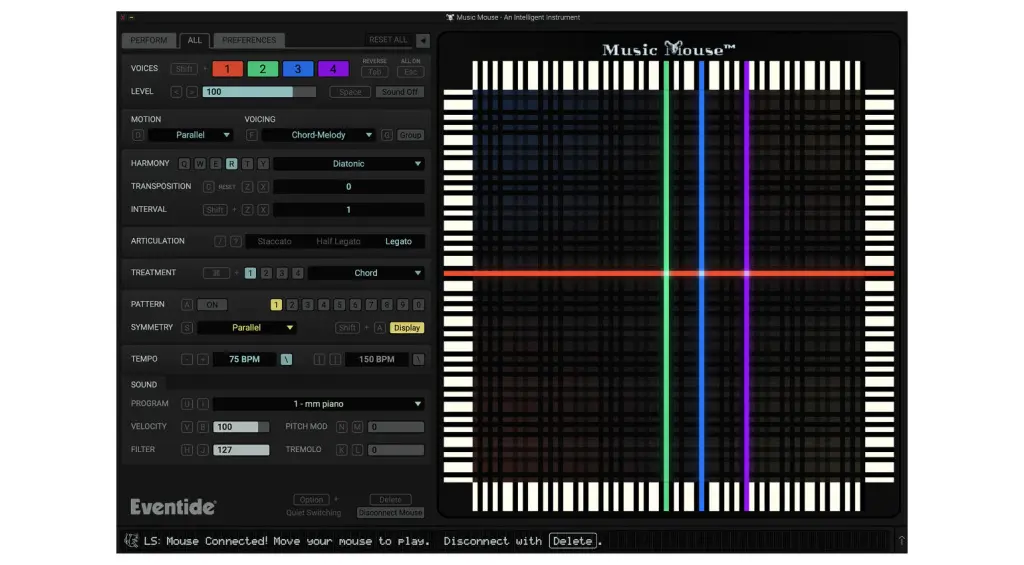Screen dimensions: 1024x565
Task: Click the Filter slider showing 127
Action: [x=241, y=450]
